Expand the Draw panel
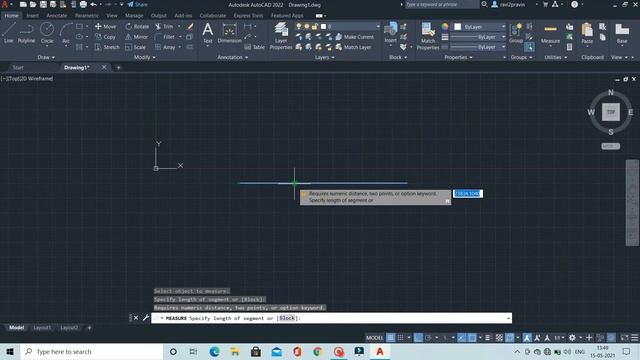This screenshot has height=360, width=640. 46,58
